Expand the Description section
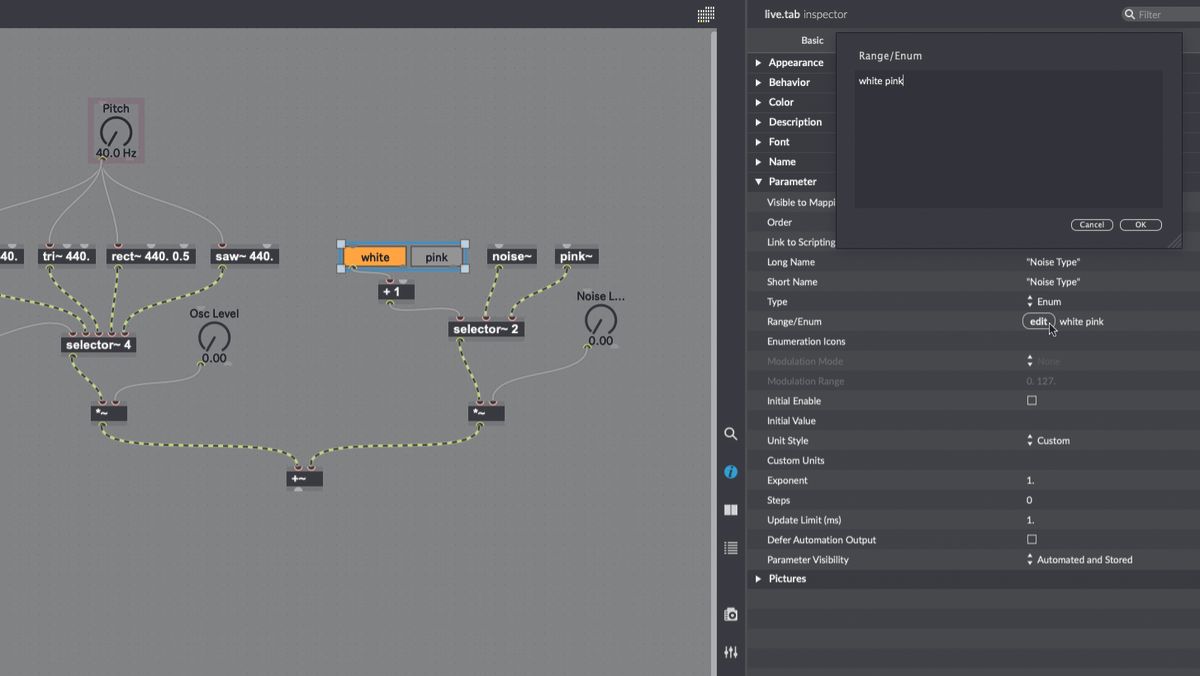Image resolution: width=1200 pixels, height=676 pixels. [759, 122]
